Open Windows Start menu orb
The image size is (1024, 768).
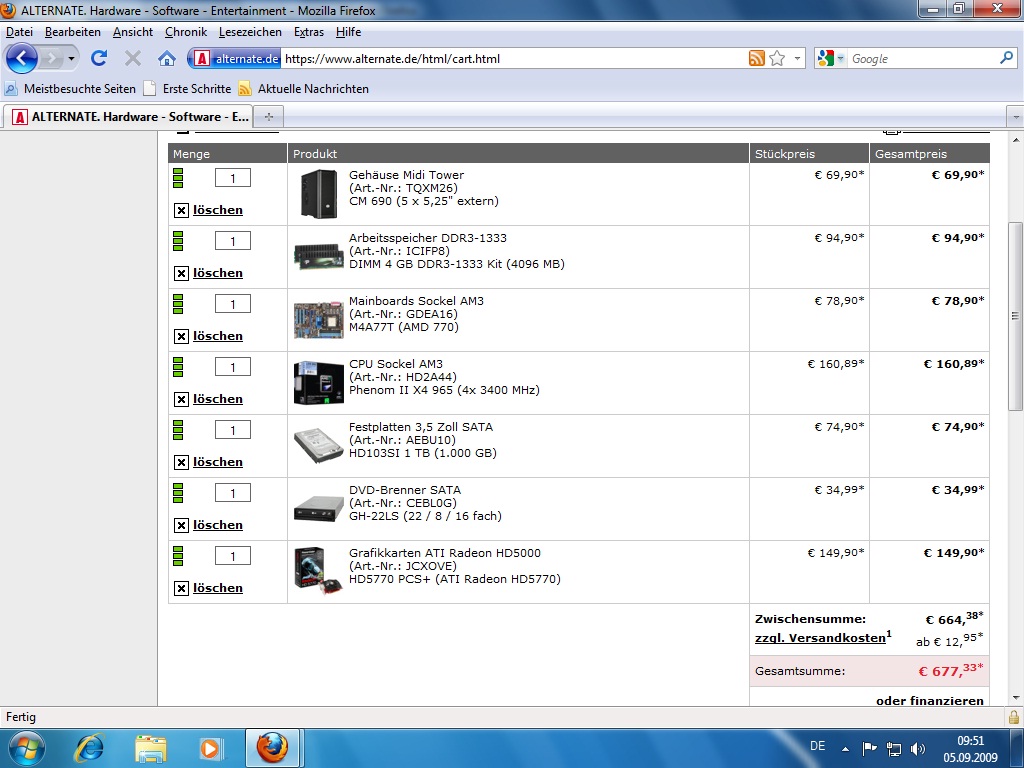[26, 748]
